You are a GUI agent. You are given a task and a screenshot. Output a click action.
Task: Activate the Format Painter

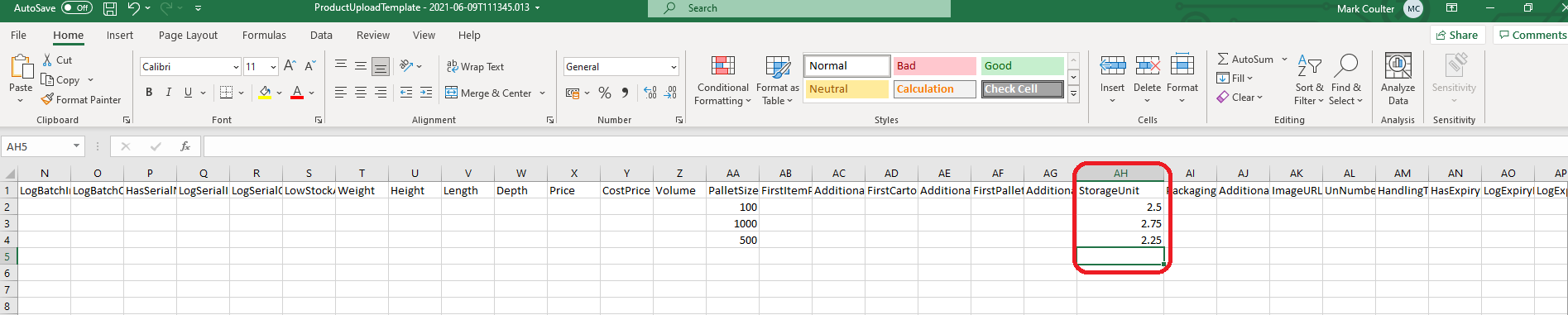pos(81,100)
